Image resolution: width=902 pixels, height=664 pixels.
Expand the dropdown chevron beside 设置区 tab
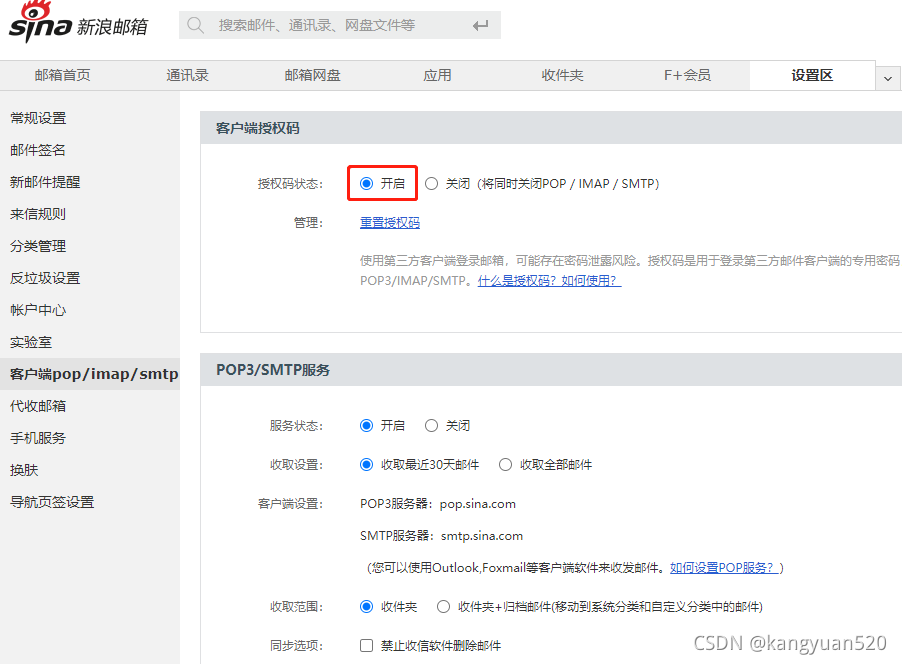[x=888, y=78]
